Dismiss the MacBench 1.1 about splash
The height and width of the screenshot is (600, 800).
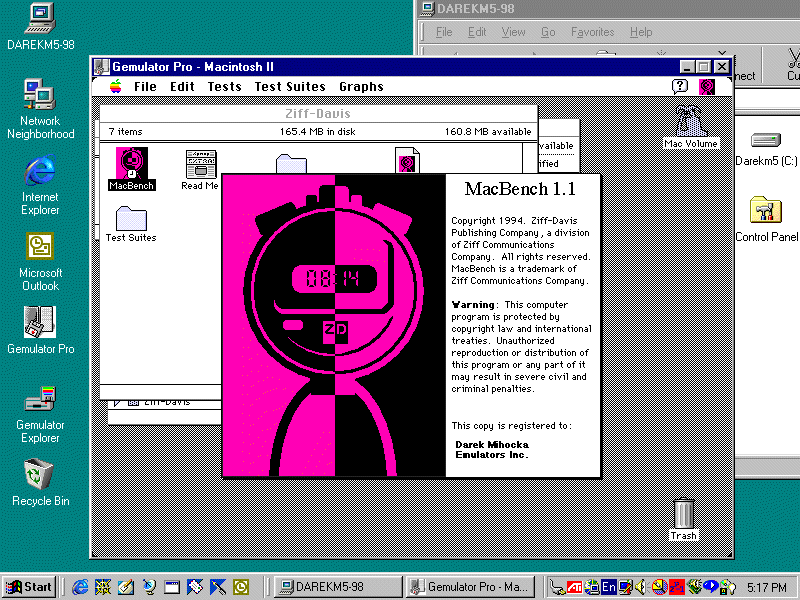[x=411, y=326]
